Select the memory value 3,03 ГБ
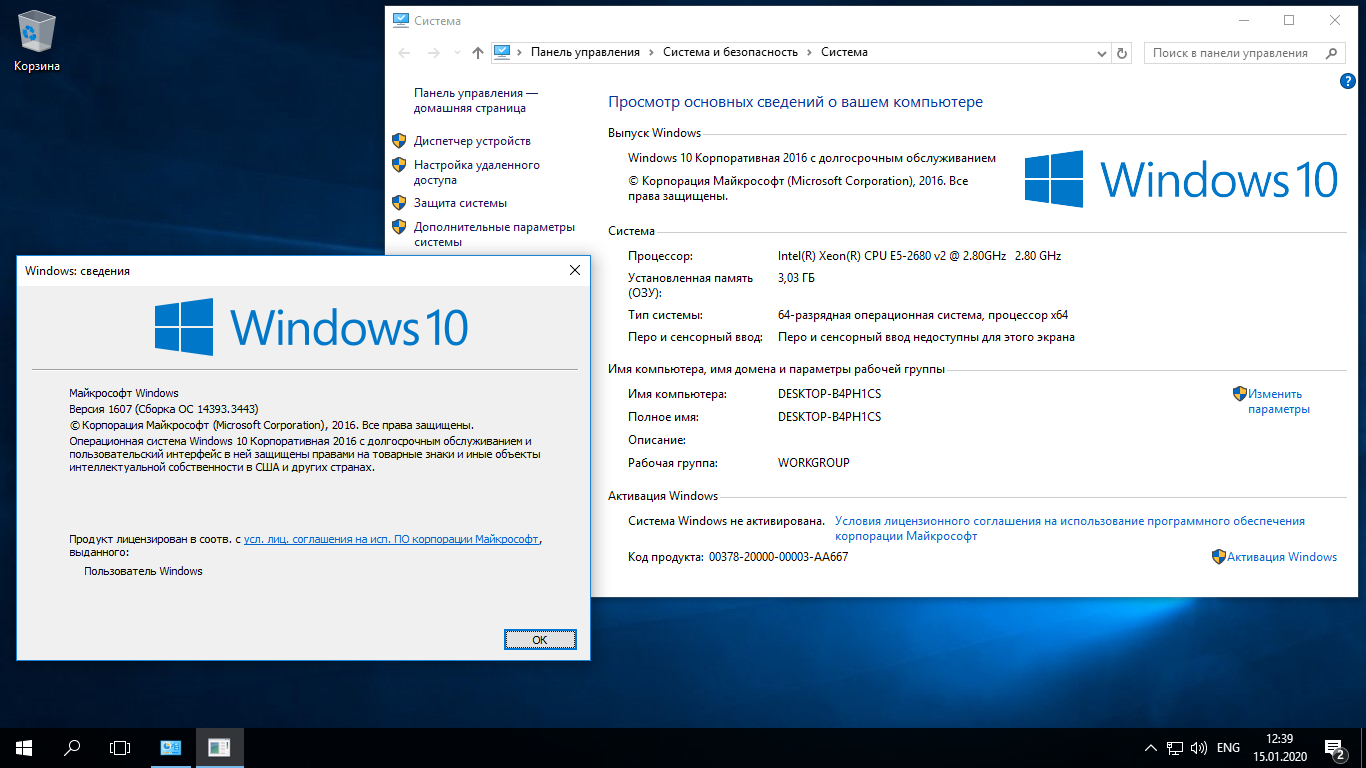The width and height of the screenshot is (1366, 768). 796,278
